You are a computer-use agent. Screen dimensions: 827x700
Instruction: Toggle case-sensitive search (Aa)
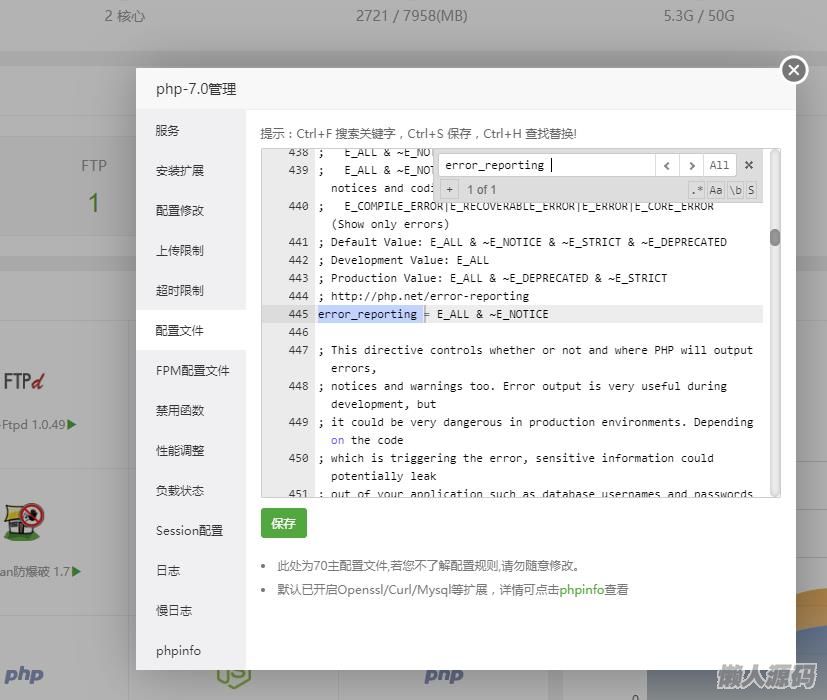point(716,190)
